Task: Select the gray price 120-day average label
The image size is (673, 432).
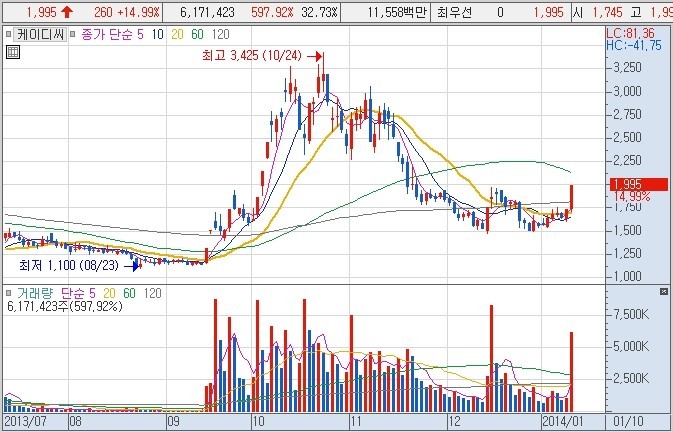Action: click(221, 34)
